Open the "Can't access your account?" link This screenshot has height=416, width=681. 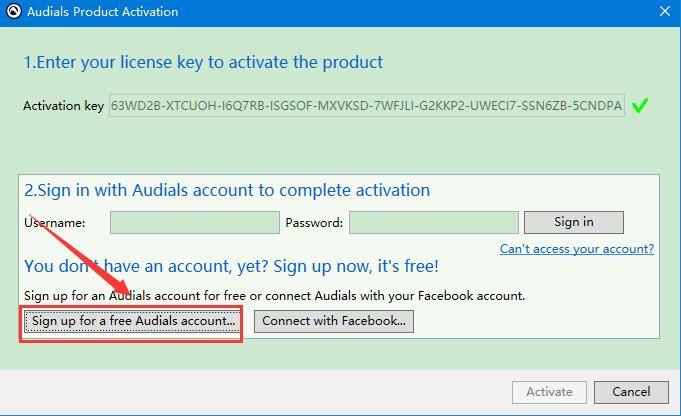577,249
